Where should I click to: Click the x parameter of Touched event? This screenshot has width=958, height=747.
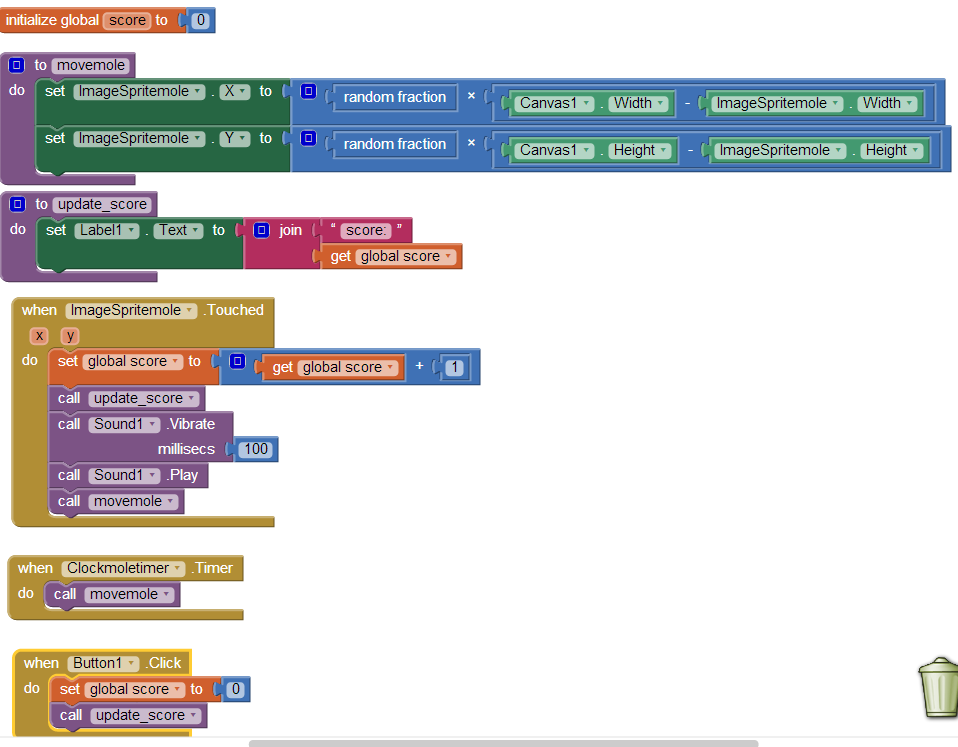pyautogui.click(x=39, y=335)
